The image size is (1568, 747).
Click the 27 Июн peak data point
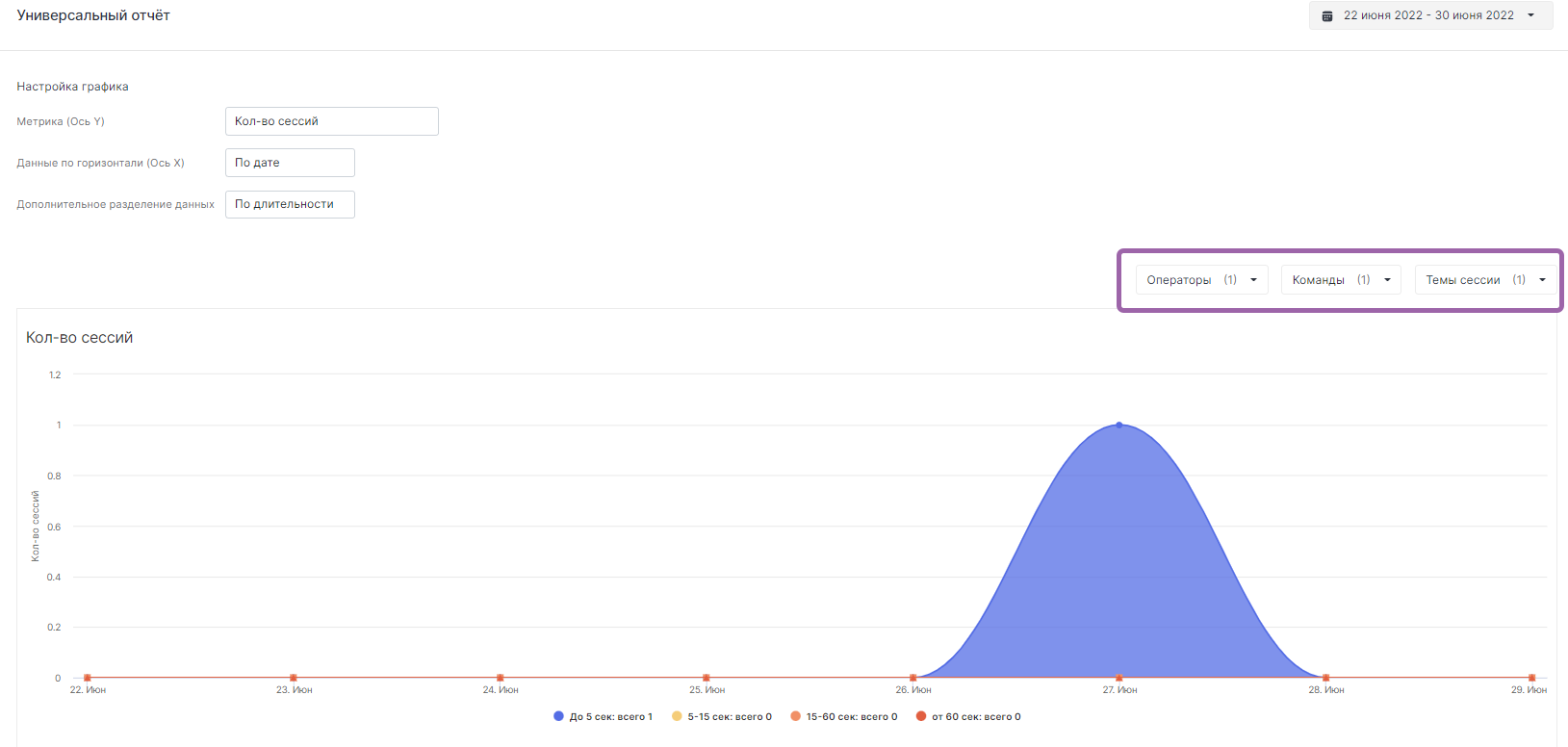1118,425
